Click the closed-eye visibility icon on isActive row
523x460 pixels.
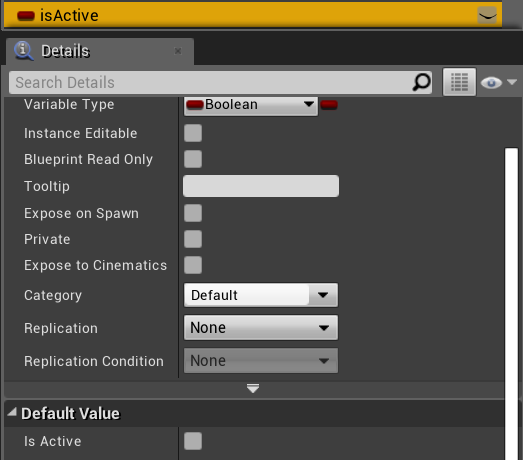(487, 16)
